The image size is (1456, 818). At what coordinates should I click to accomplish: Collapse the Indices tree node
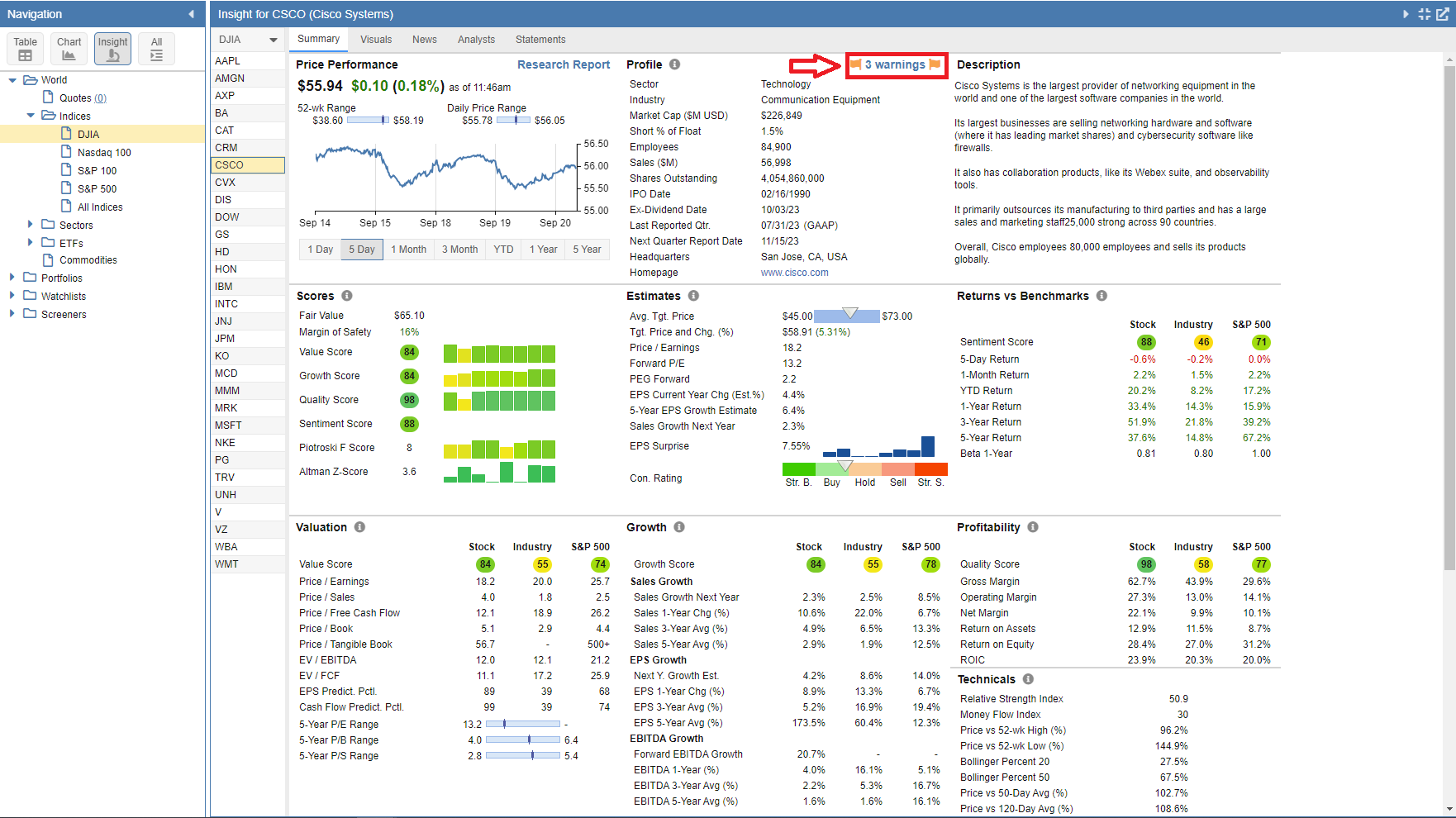(x=31, y=116)
